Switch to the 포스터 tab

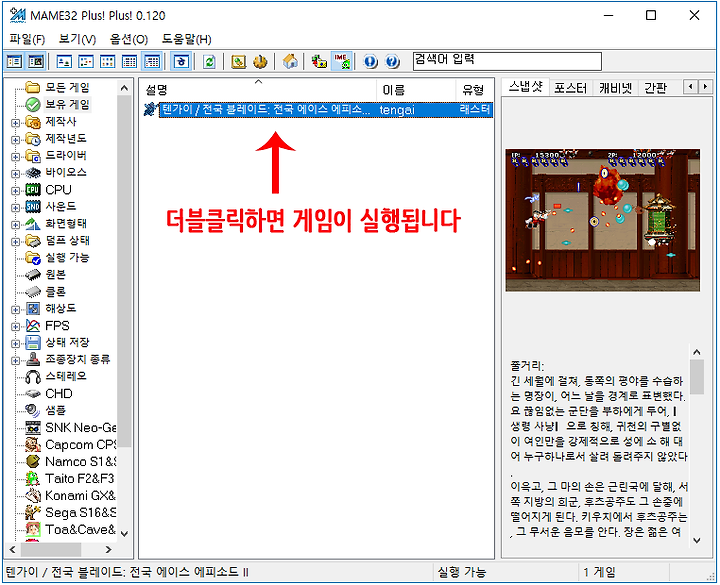[570, 88]
